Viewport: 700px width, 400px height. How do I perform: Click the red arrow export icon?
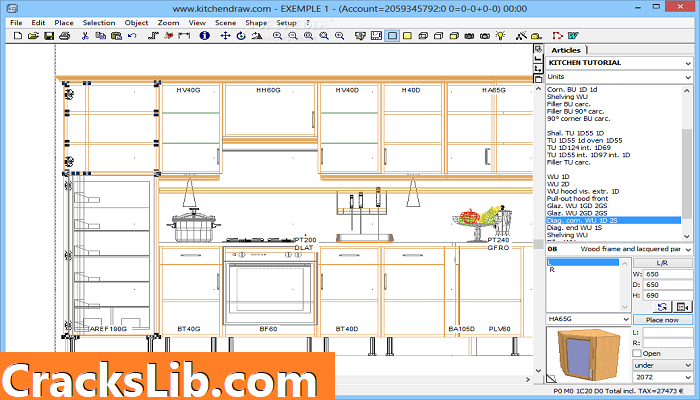[x=558, y=36]
